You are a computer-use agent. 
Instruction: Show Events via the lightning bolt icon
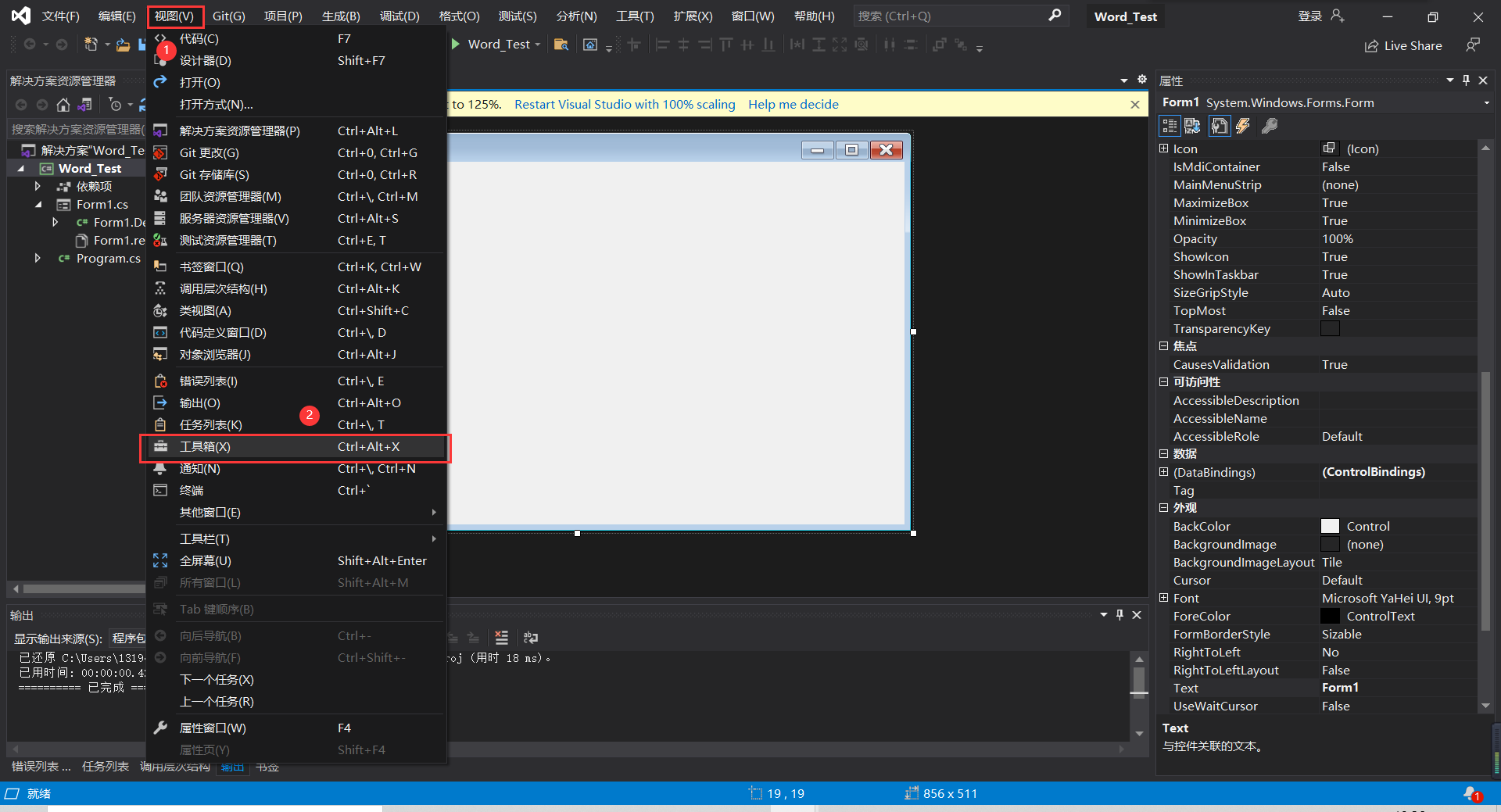click(1243, 126)
